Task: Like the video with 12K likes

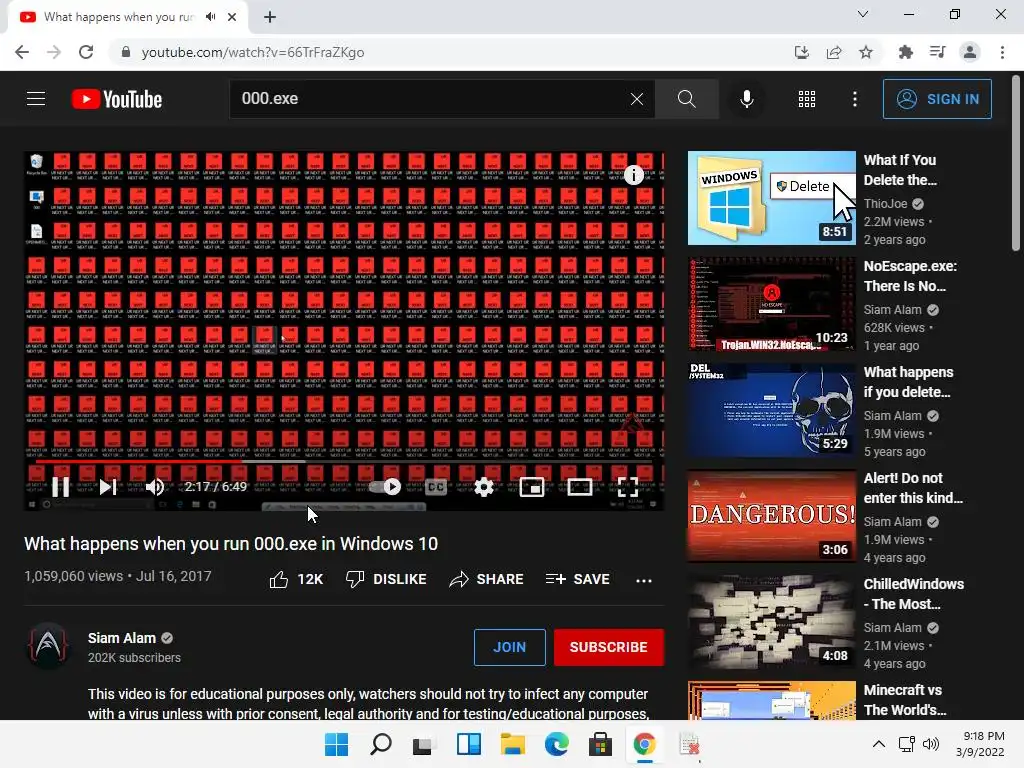Action: click(x=296, y=579)
